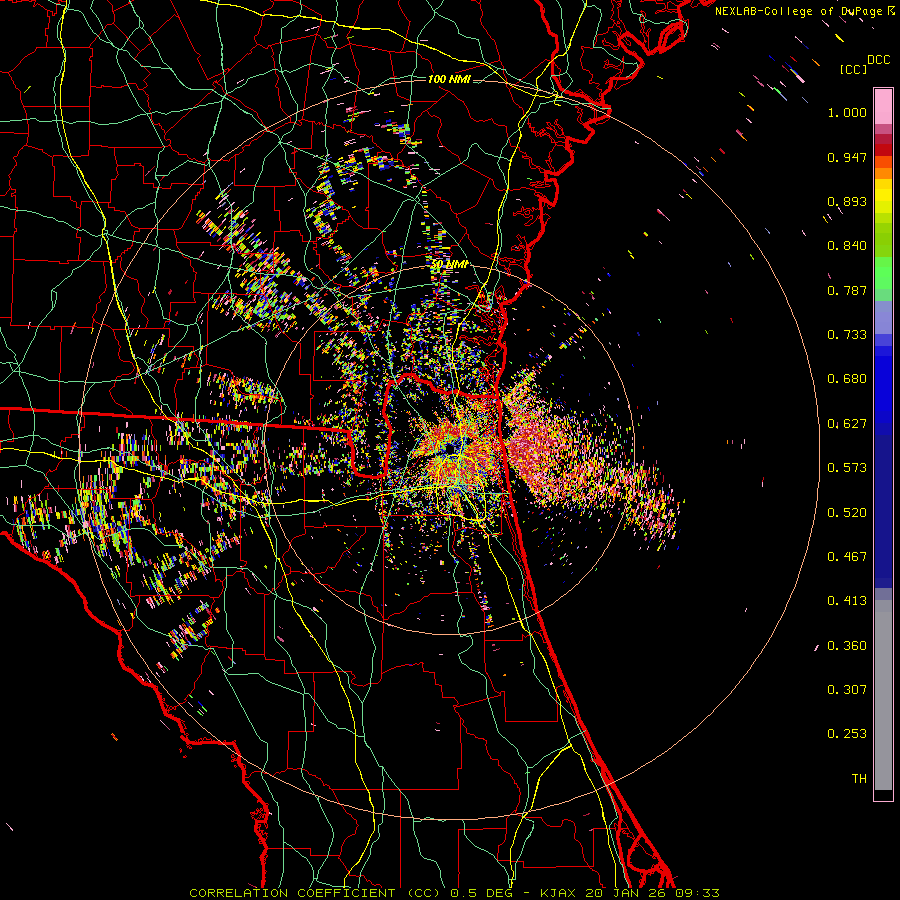Click the bright green swatch in color bar
This screenshot has height=900, width=900.
883,273
